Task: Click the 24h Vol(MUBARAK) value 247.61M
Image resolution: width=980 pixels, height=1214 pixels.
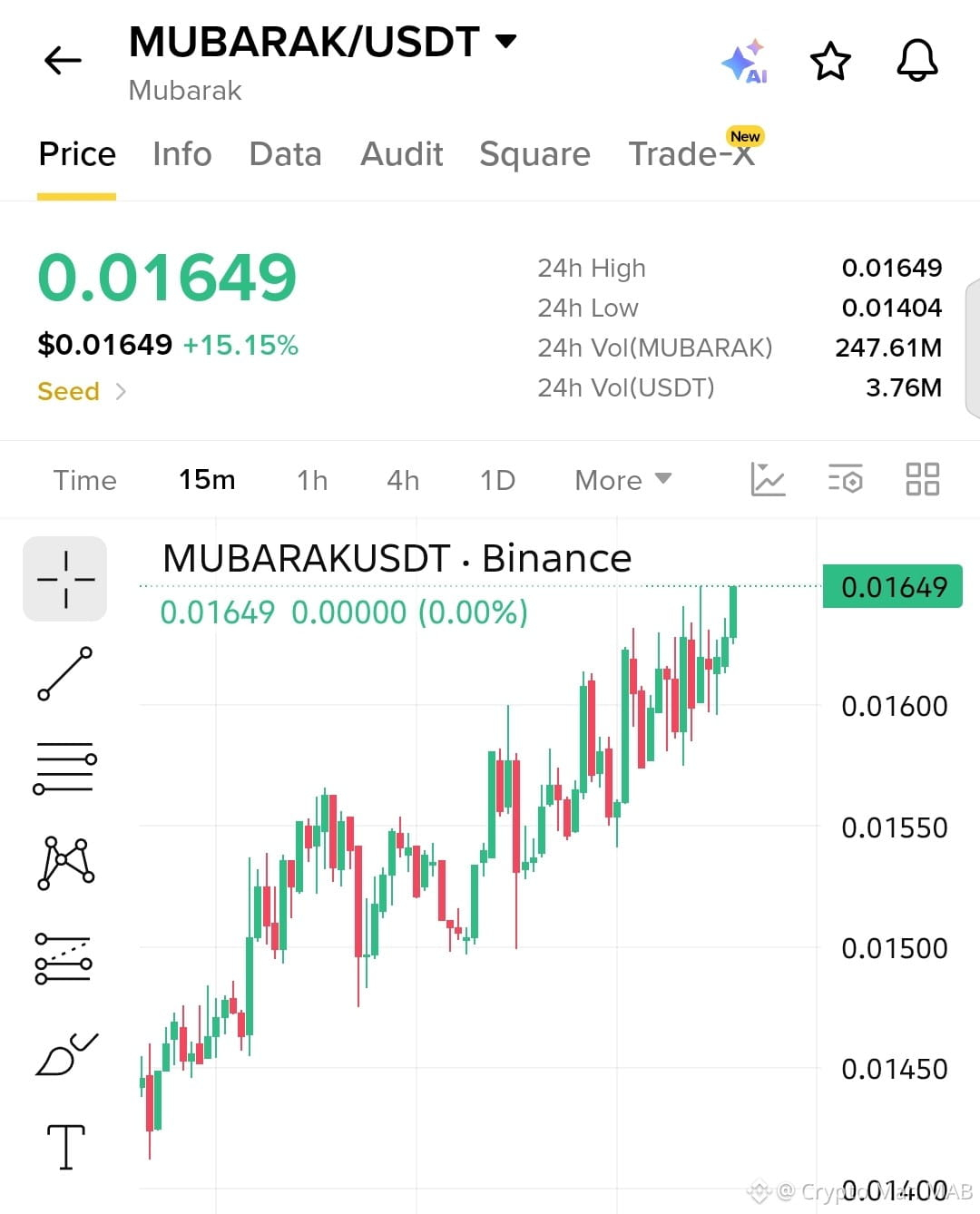Action: (888, 348)
